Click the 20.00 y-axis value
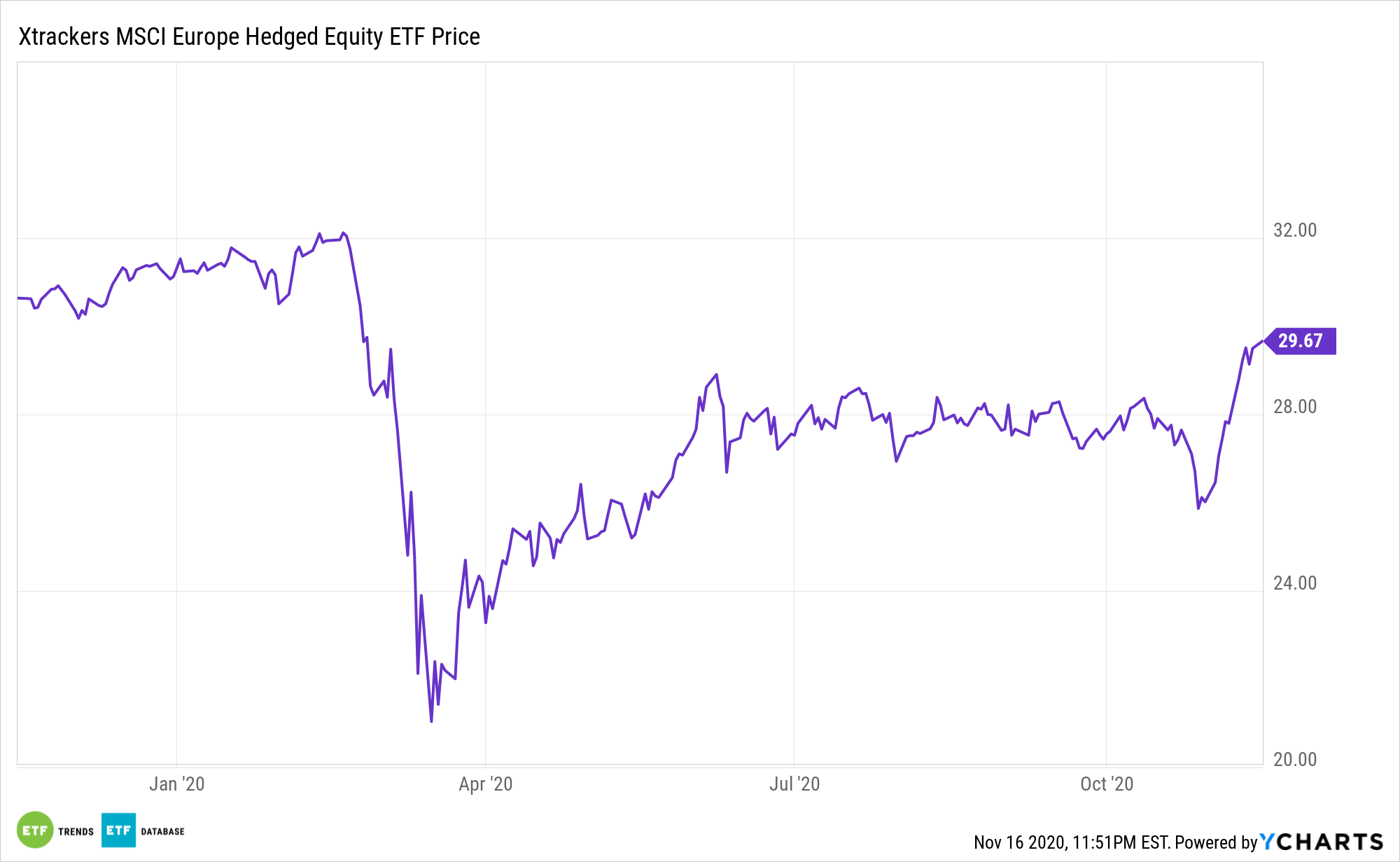 click(1294, 760)
